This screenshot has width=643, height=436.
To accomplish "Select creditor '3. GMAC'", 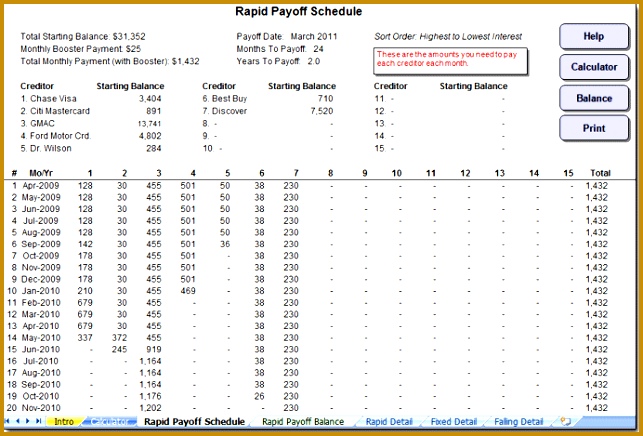I will pyautogui.click(x=37, y=123).
